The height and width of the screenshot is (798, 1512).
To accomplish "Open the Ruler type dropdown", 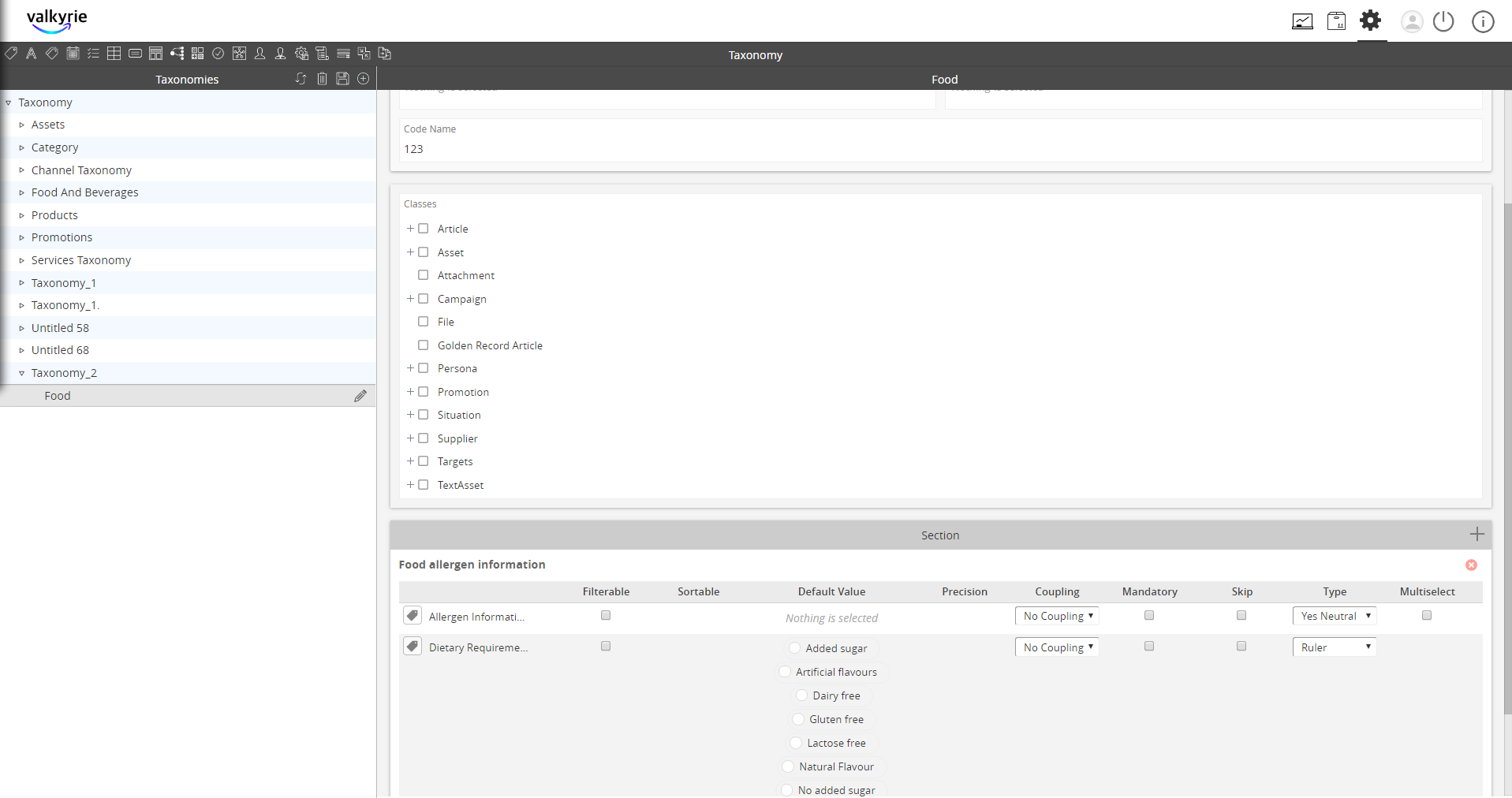I will (1335, 647).
